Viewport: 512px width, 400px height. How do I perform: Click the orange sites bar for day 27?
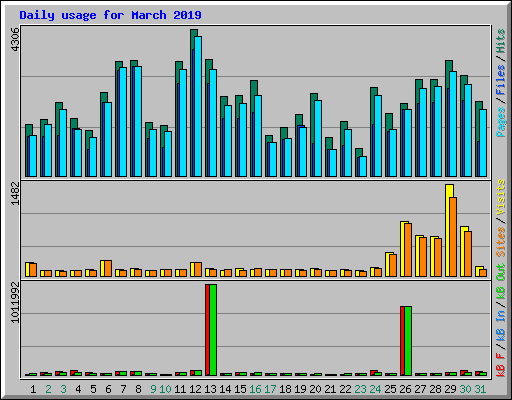(423, 257)
